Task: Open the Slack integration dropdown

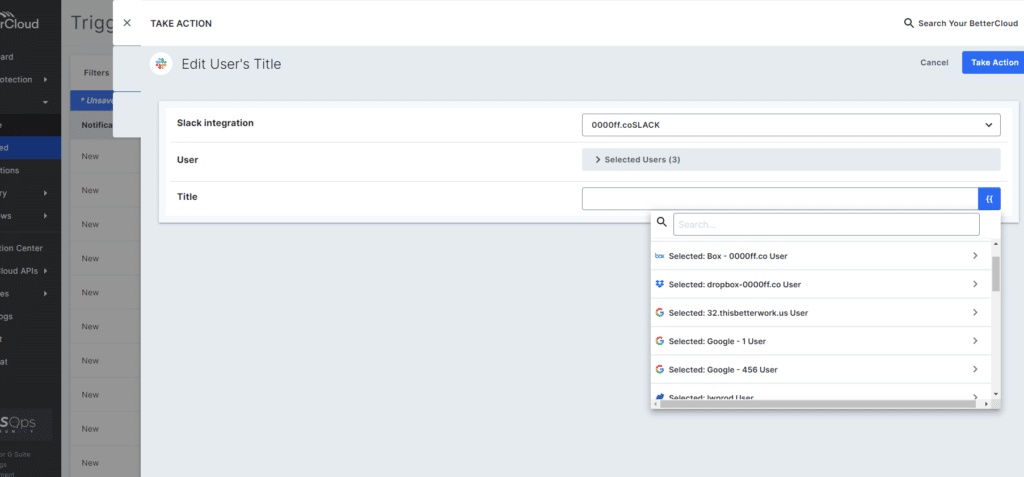Action: point(791,125)
